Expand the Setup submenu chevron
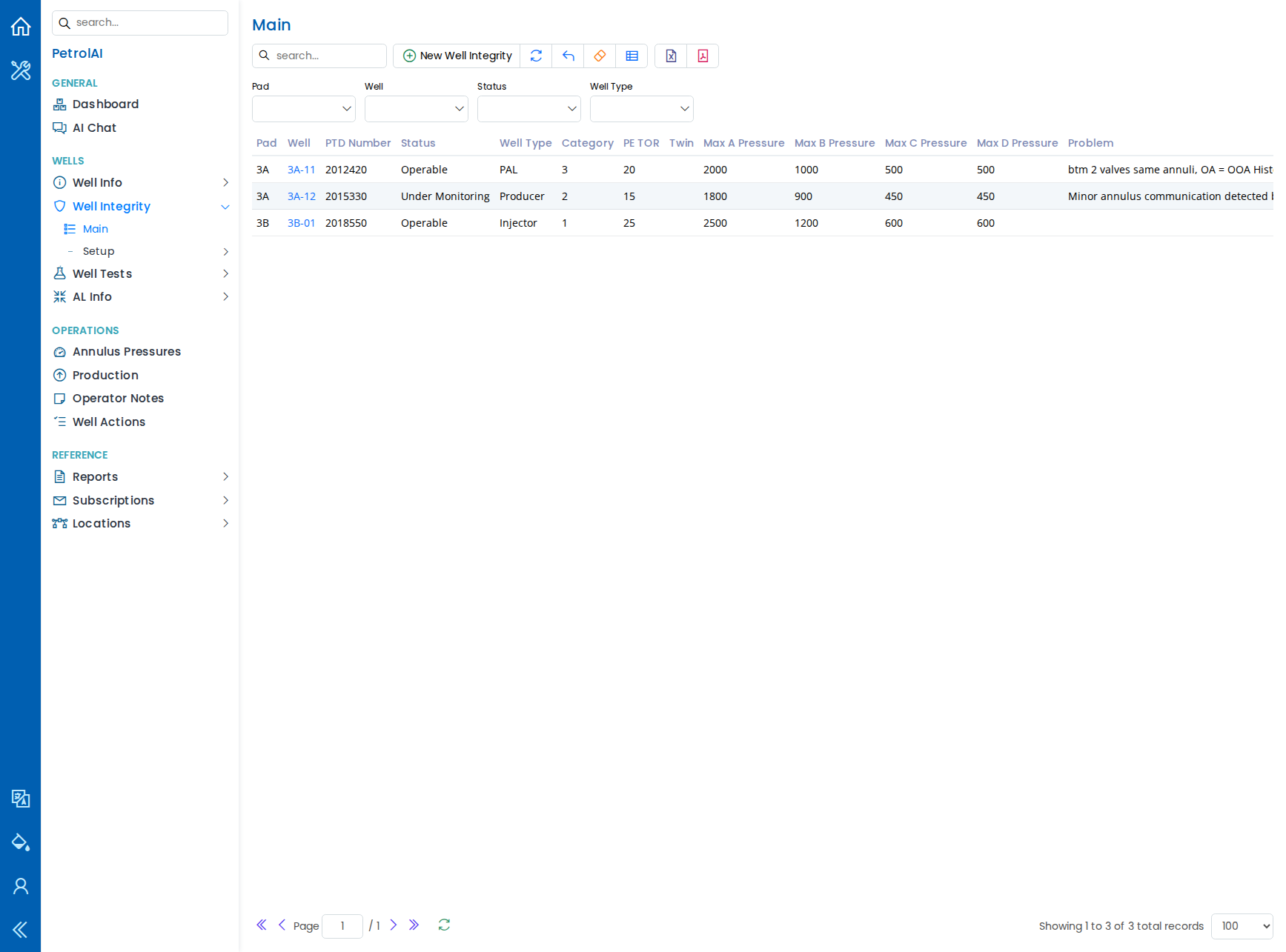The height and width of the screenshot is (952, 1286). pyautogui.click(x=226, y=252)
